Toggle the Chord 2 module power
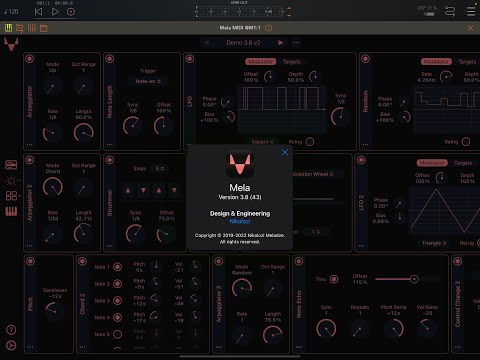The width and height of the screenshot is (480, 360). 82,261
